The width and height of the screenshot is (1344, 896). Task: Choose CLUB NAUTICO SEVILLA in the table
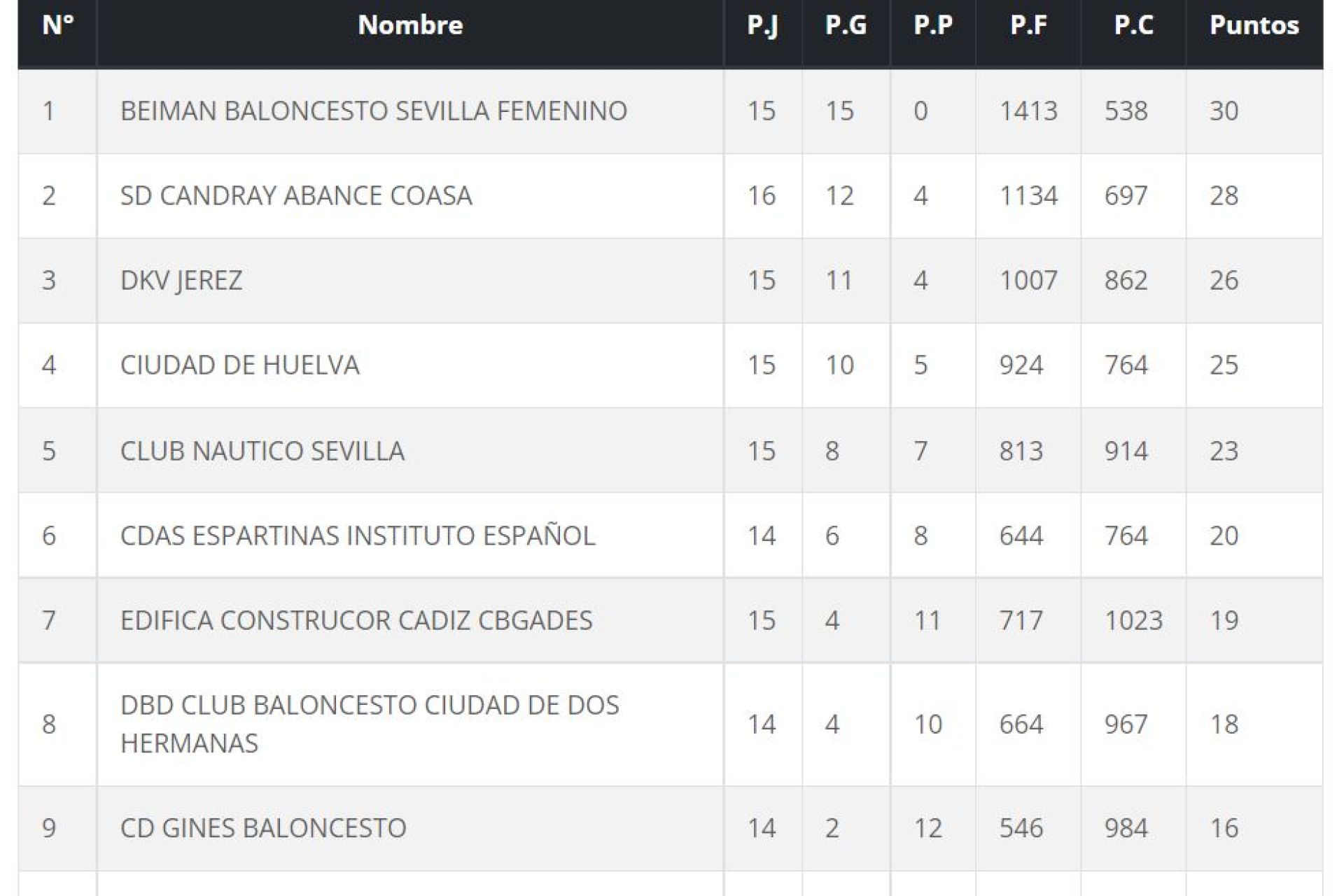(262, 451)
